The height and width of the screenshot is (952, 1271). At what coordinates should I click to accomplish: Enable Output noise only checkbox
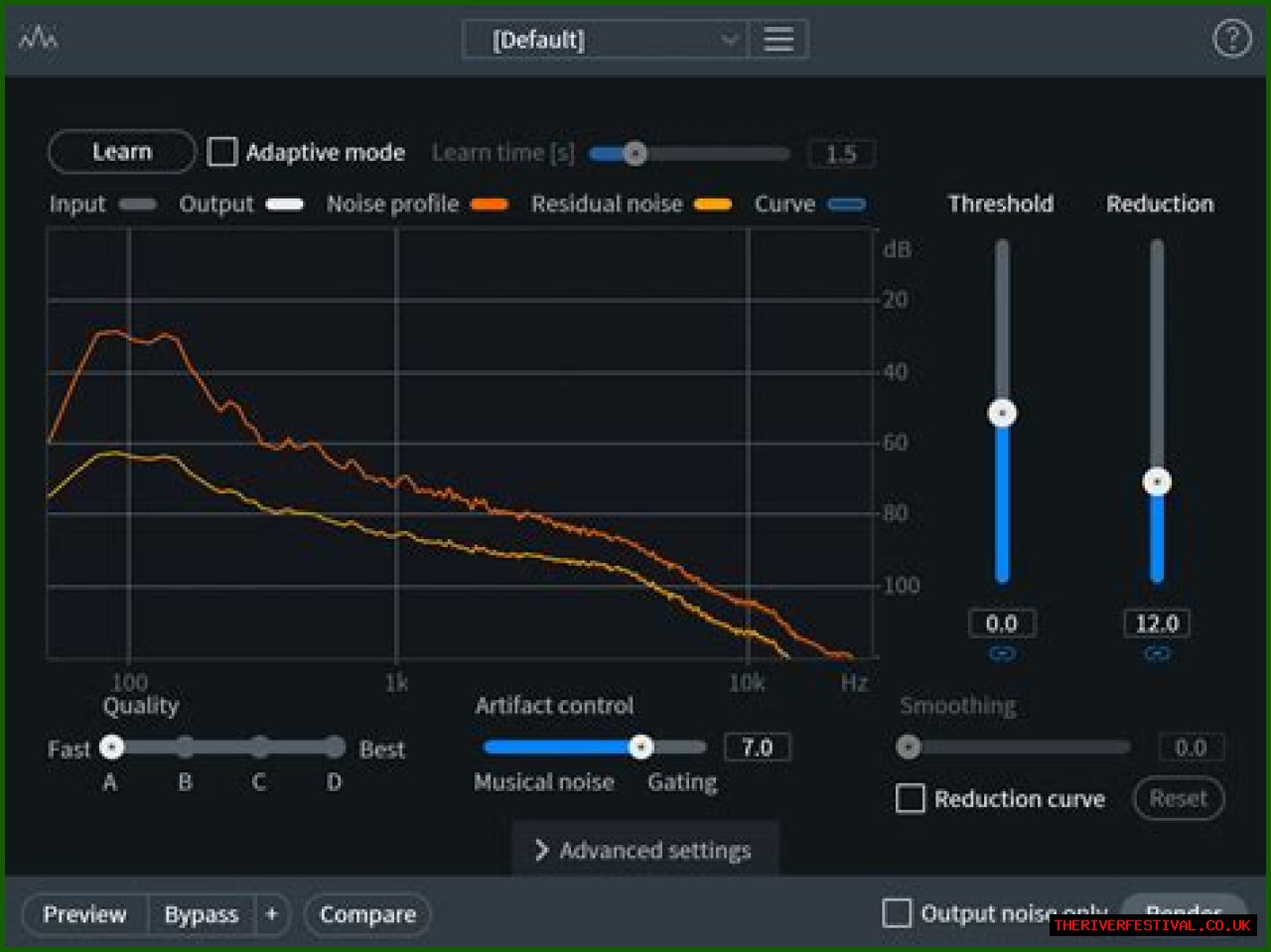click(897, 913)
